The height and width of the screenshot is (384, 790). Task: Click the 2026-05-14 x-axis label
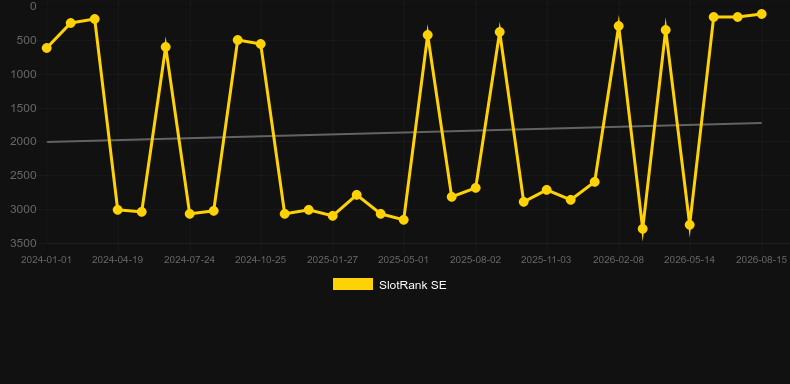click(x=690, y=260)
